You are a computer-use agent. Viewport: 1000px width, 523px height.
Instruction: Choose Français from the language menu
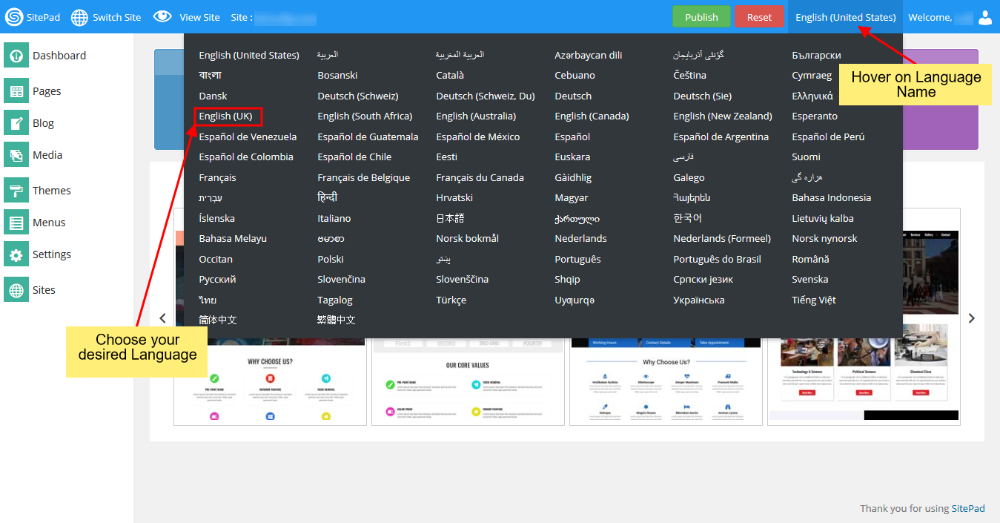[x=217, y=178]
